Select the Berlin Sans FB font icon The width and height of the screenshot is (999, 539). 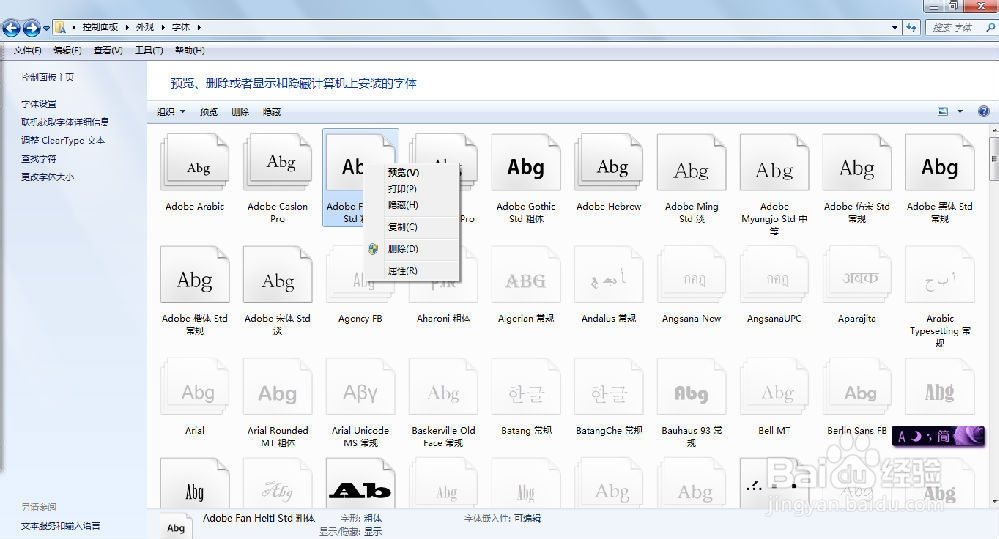[x=858, y=387]
